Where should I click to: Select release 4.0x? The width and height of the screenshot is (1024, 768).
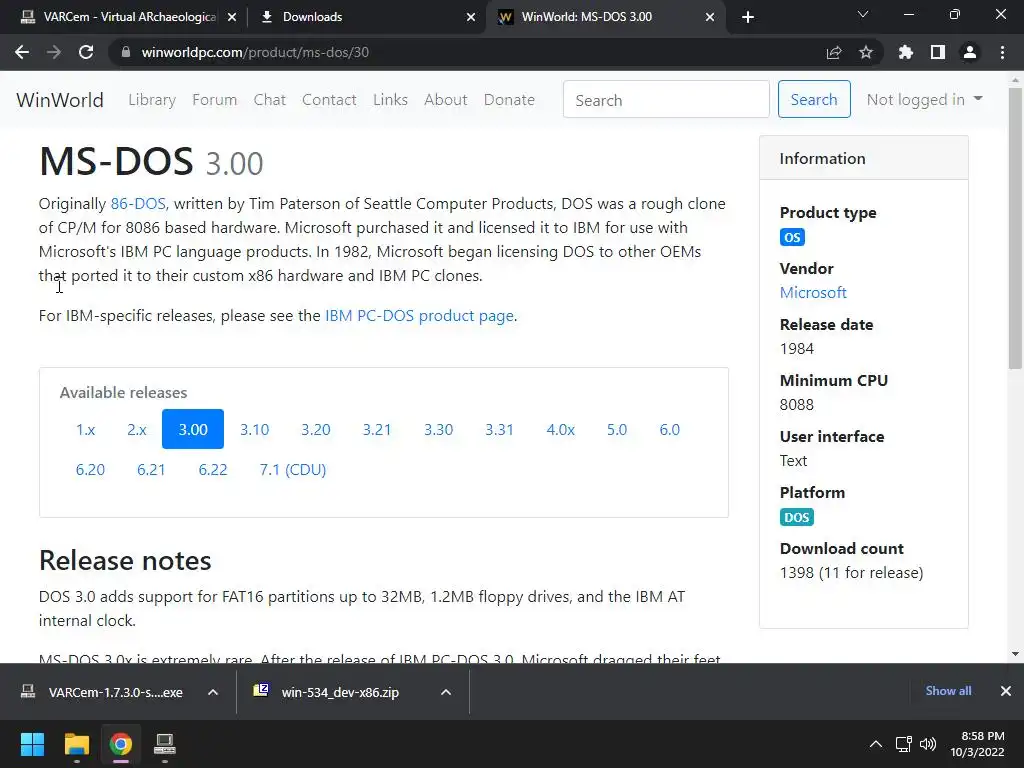tap(560, 429)
